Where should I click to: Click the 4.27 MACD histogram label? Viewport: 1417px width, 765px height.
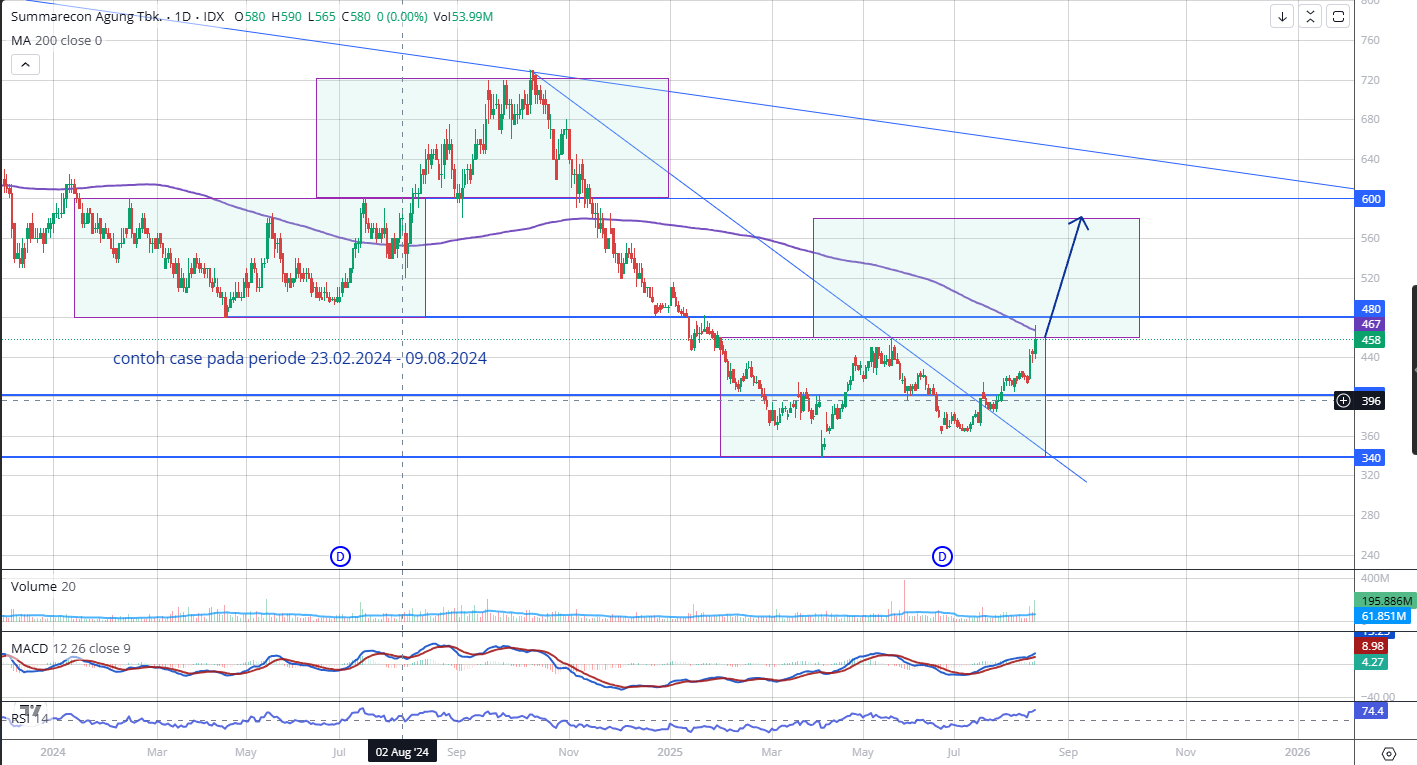[x=1371, y=662]
